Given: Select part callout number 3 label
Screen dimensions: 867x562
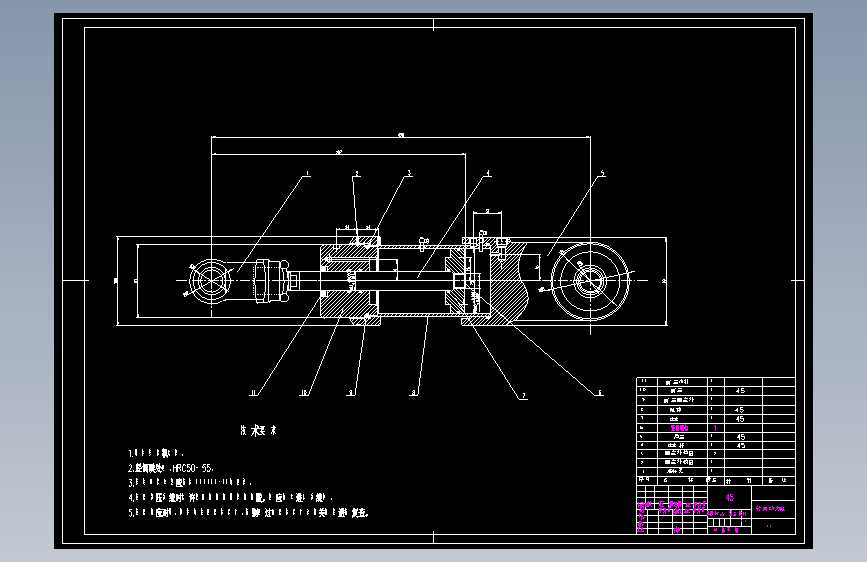Looking at the screenshot, I should point(409,173).
